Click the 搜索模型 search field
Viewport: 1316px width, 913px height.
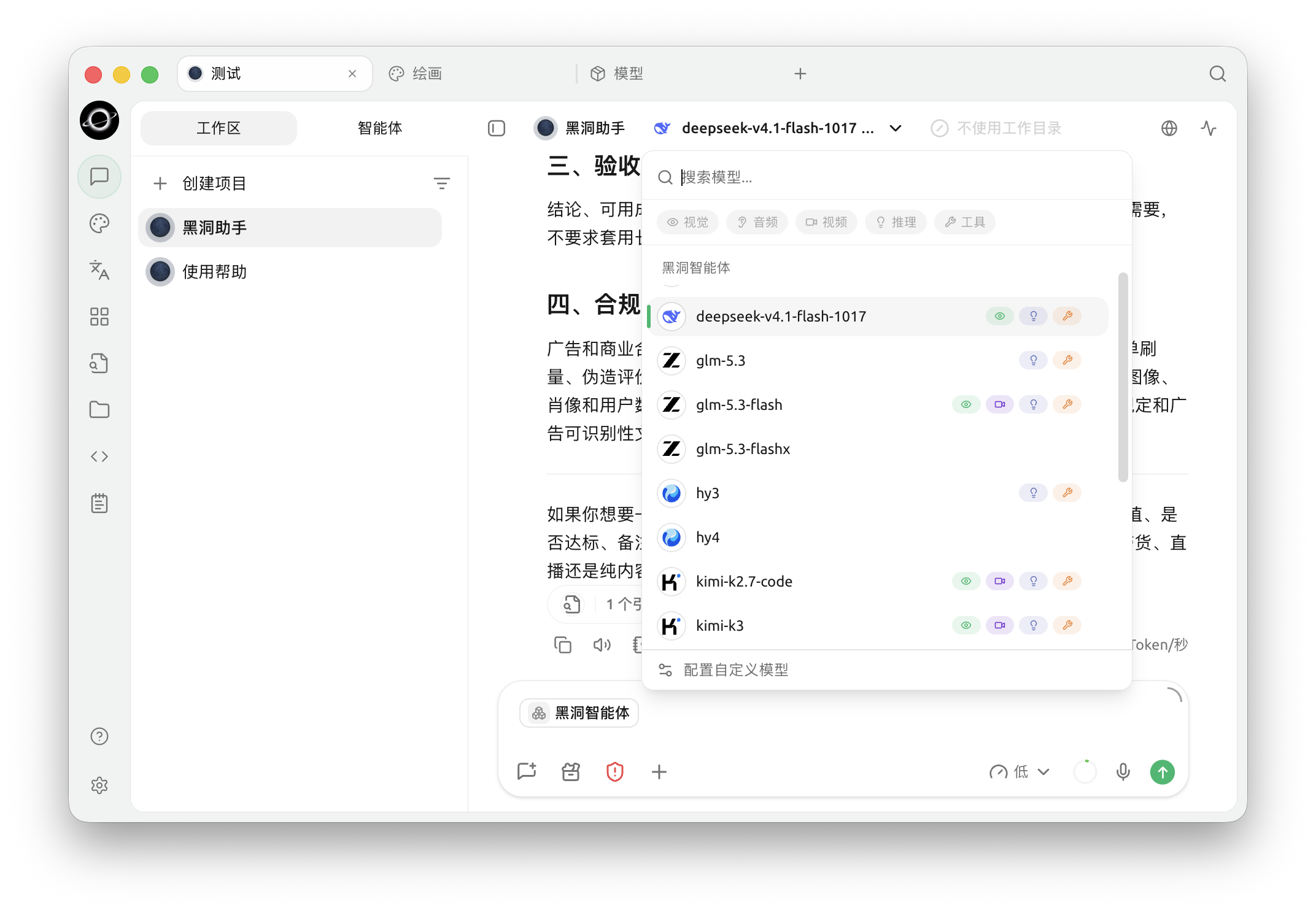point(887,177)
